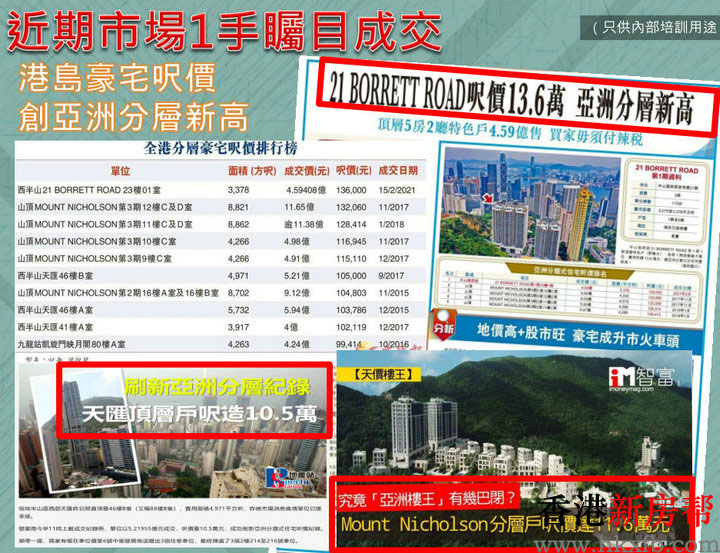The height and width of the screenshot is (553, 720).
Task: Click the date cell 9/2017
Action: (392, 276)
